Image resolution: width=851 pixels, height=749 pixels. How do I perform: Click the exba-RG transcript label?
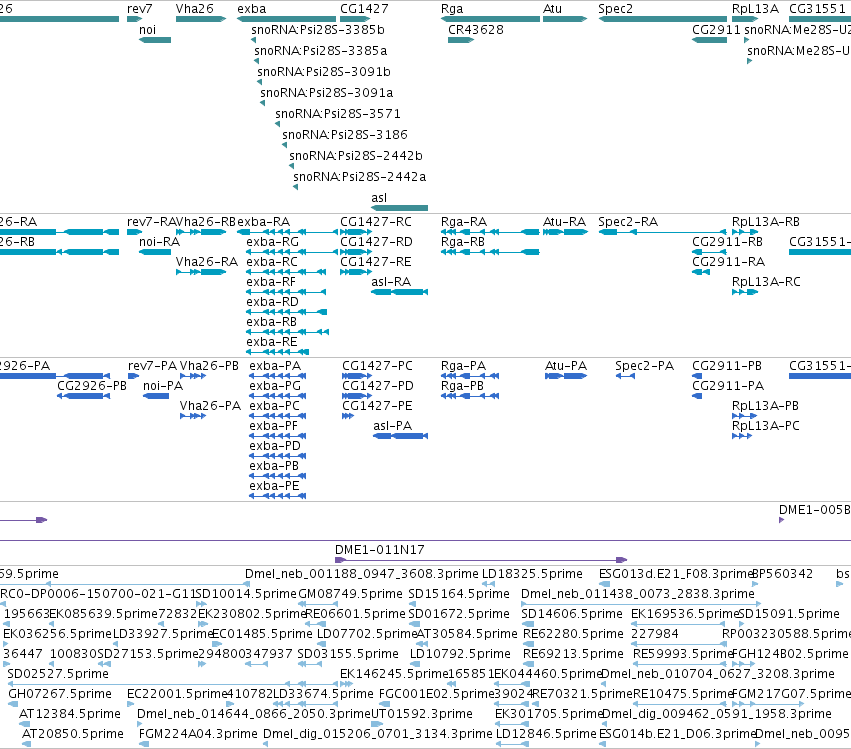[272, 242]
